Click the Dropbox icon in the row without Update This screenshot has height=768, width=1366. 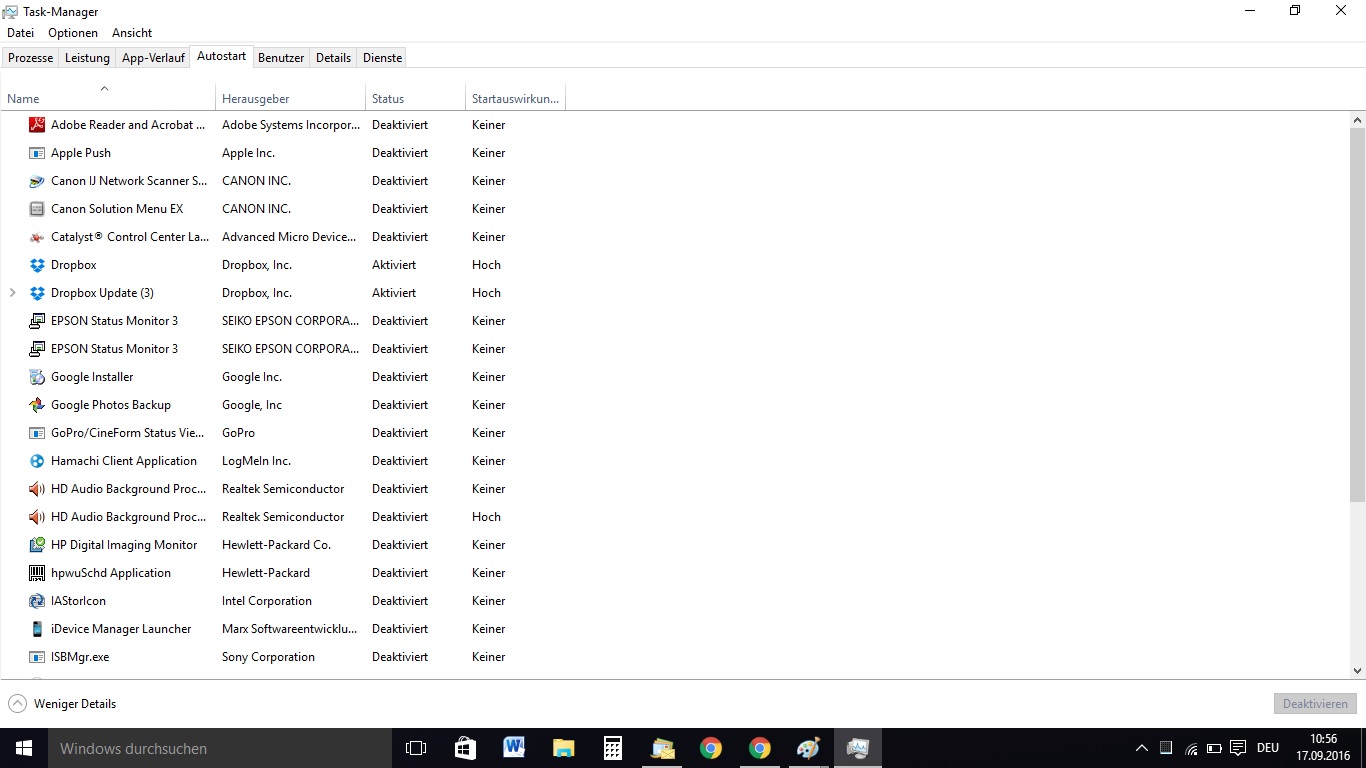[37, 265]
